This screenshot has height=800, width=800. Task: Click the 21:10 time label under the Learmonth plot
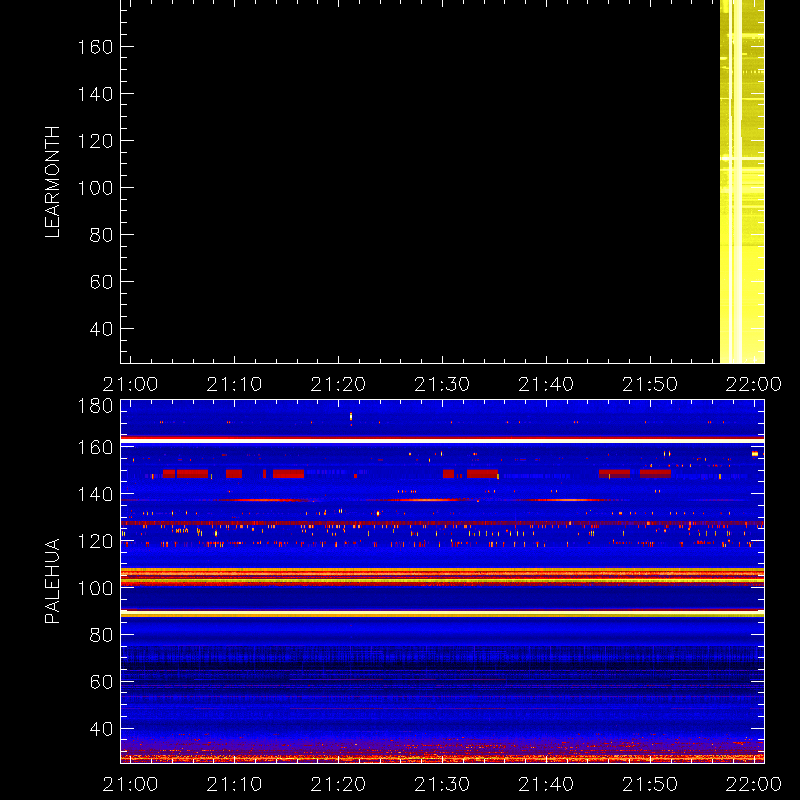click(x=234, y=384)
